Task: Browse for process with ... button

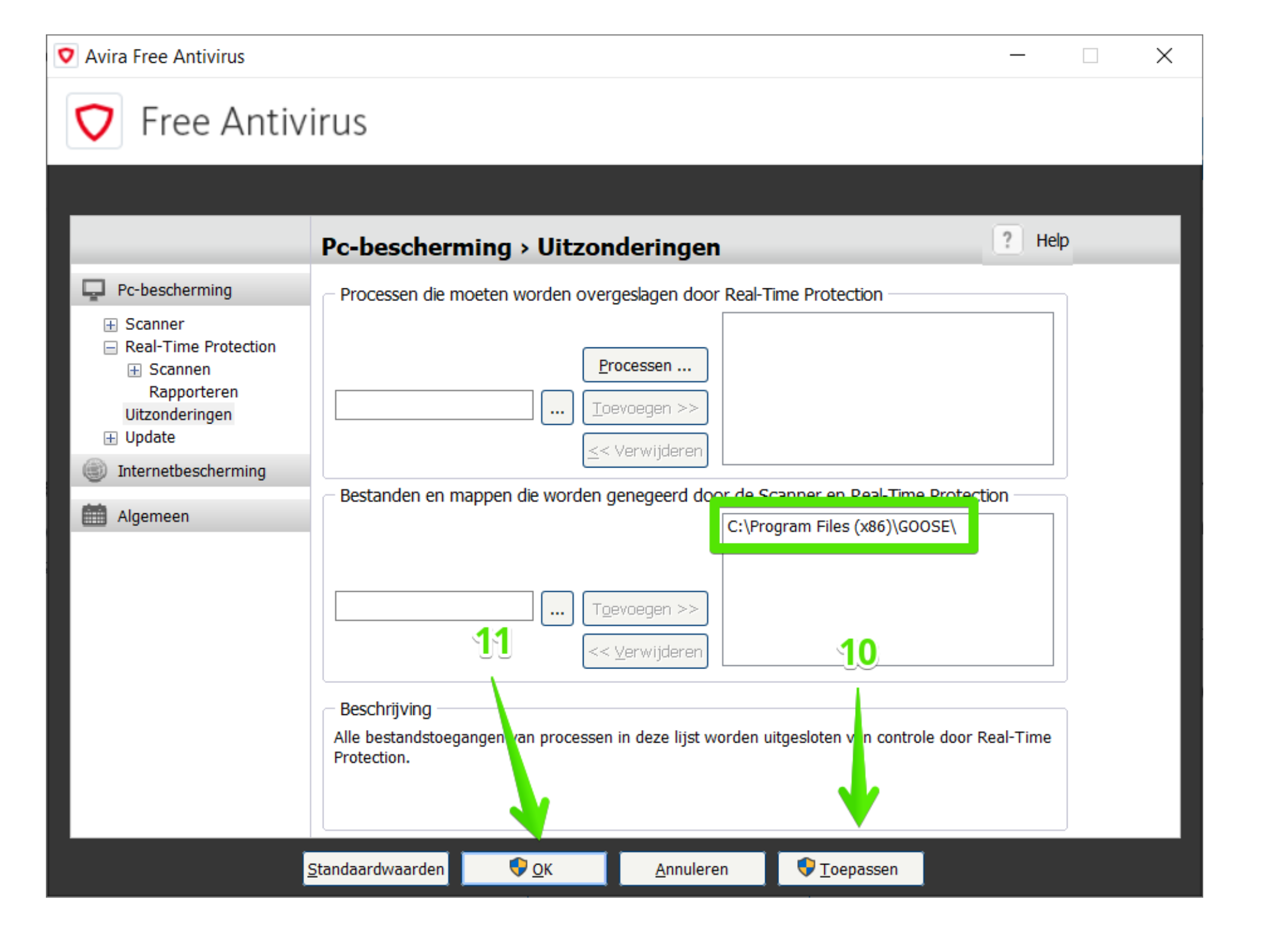Action: click(x=557, y=408)
